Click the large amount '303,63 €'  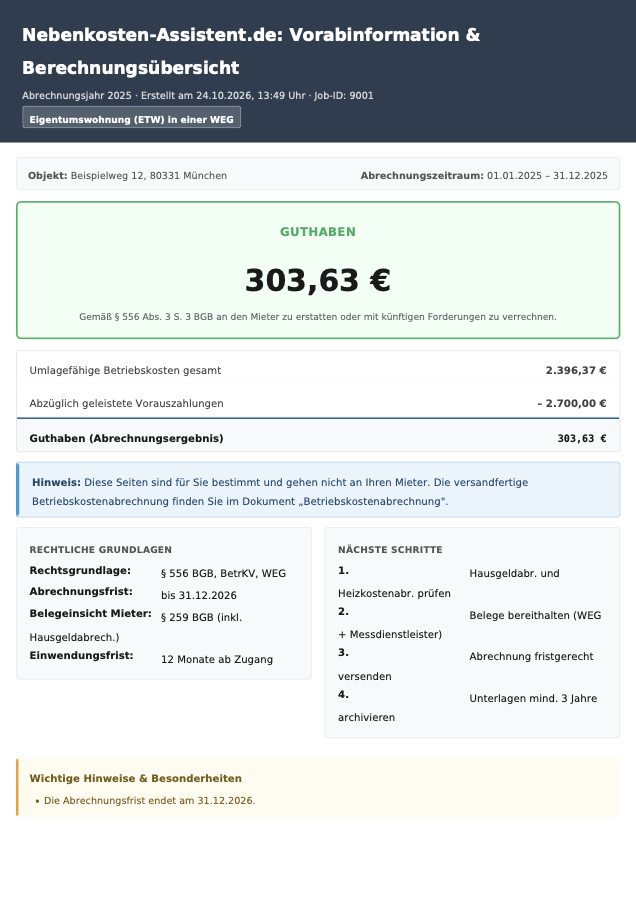[318, 280]
